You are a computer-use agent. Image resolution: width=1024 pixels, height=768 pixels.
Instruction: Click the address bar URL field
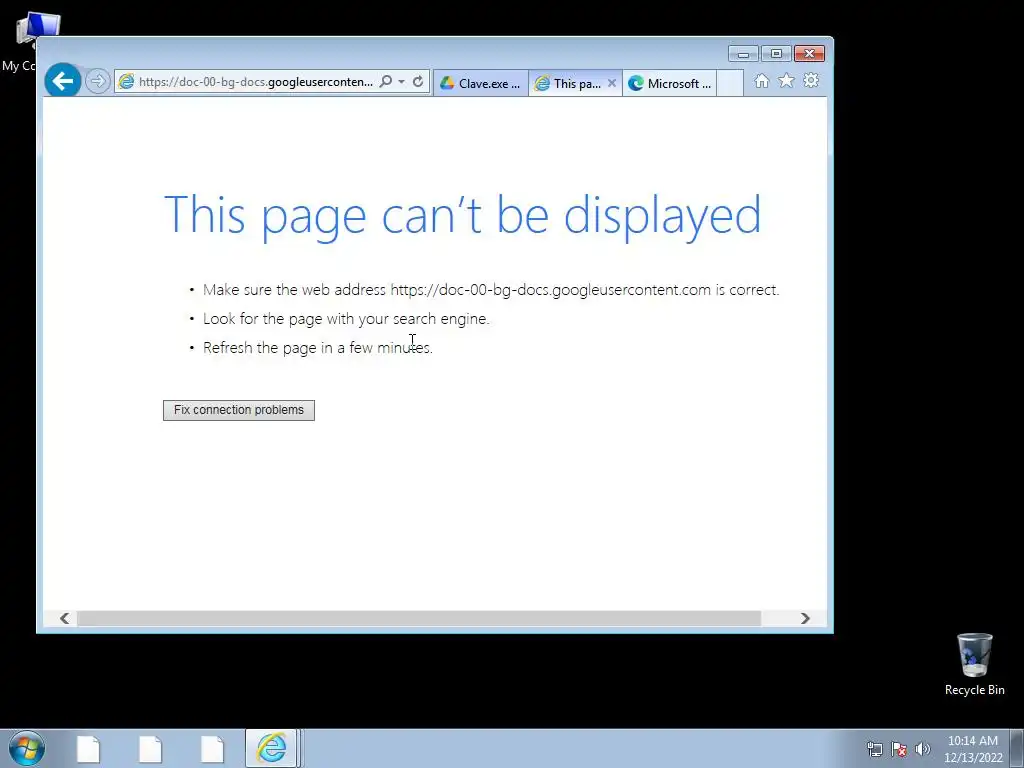tap(255, 82)
